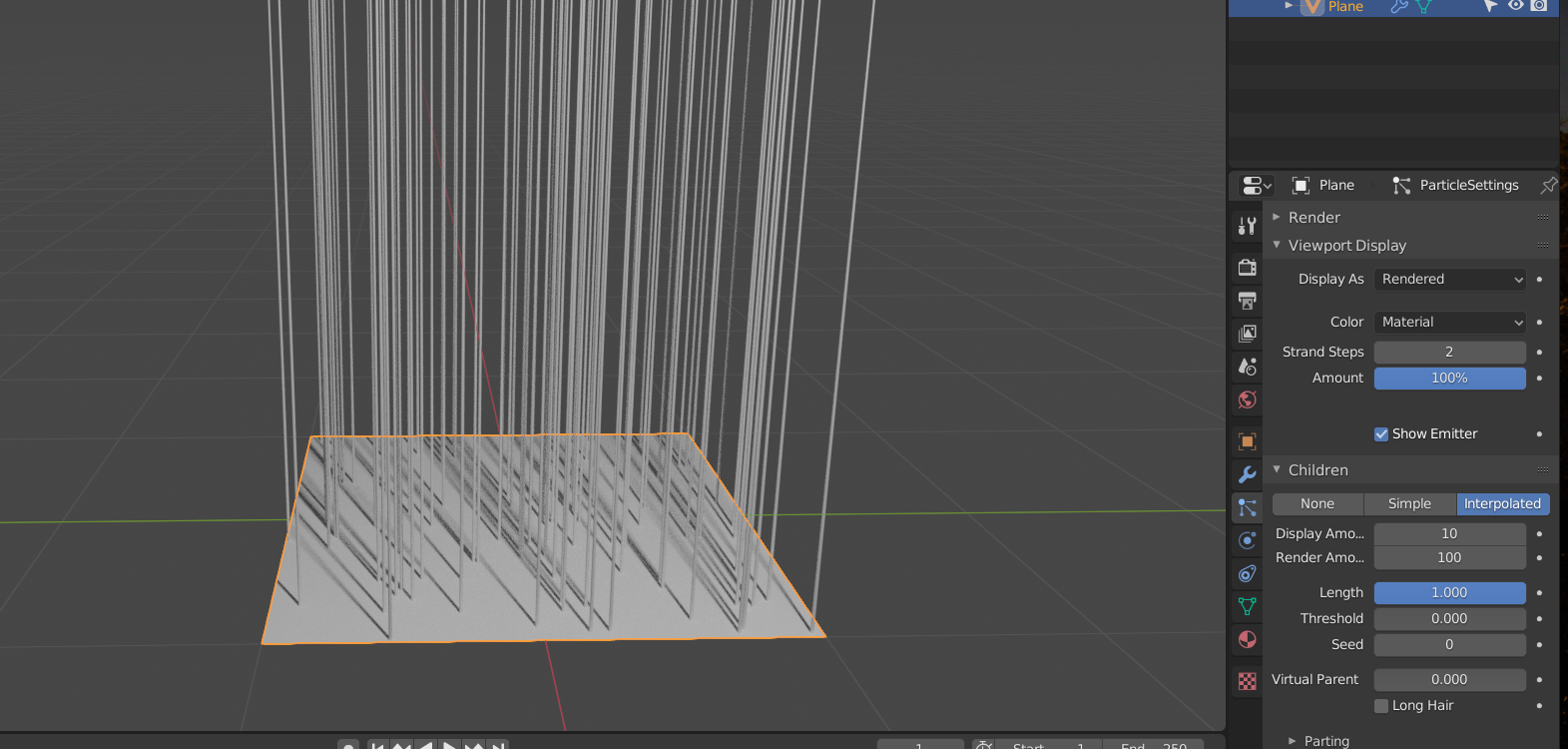The image size is (1568, 749).
Task: Open the Output properties tab
Action: 1247,301
